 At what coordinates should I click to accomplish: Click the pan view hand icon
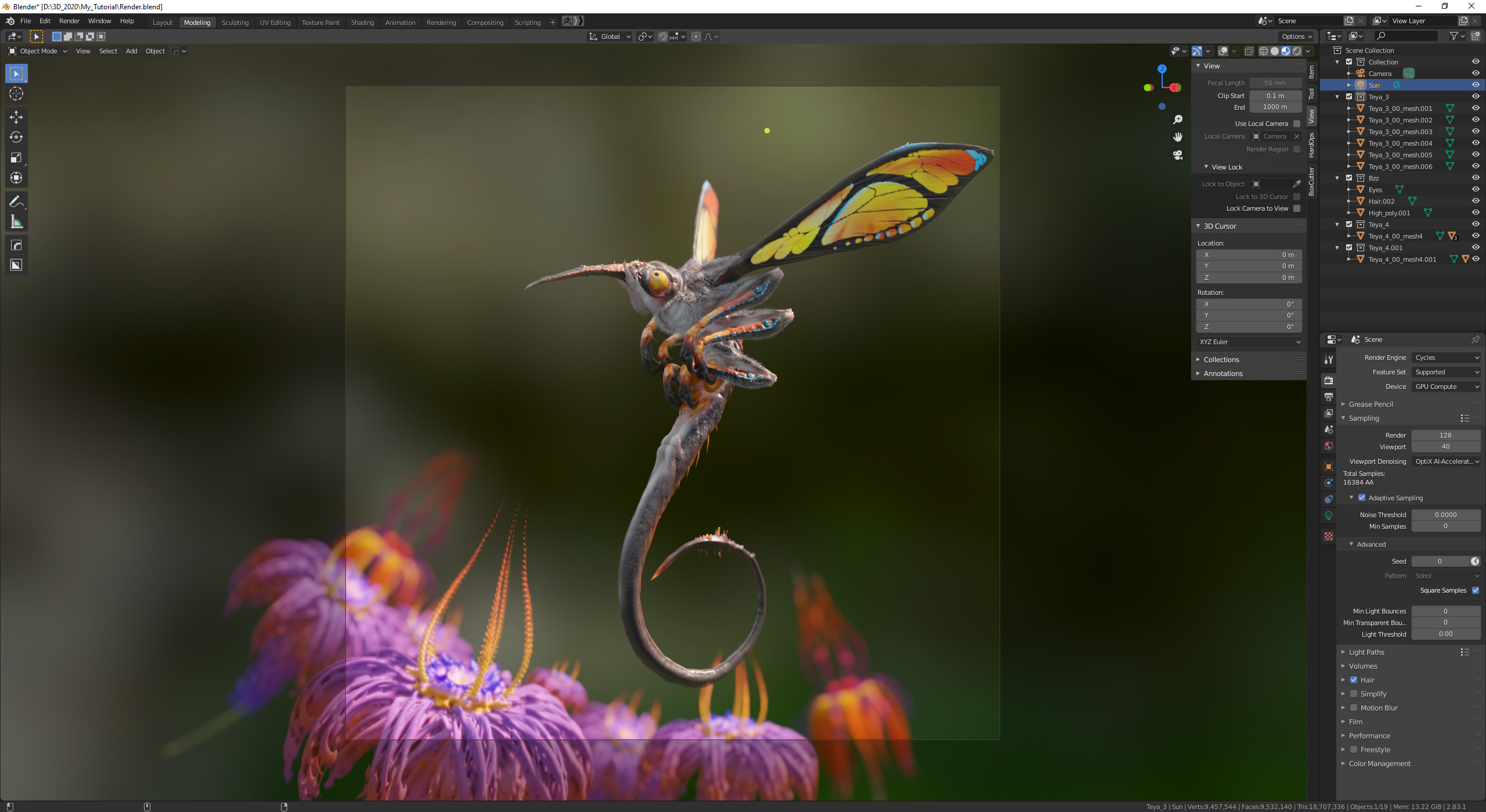[x=1178, y=137]
